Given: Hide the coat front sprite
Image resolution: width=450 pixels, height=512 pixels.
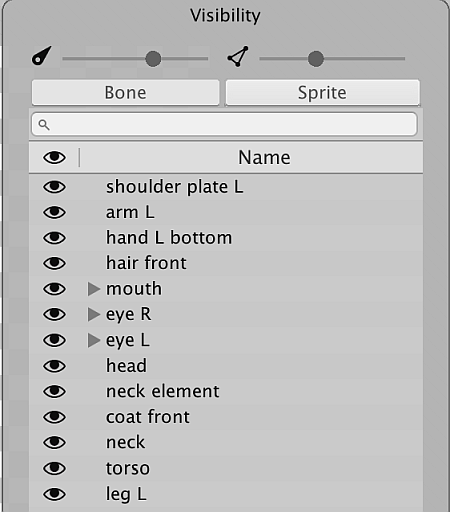Looking at the screenshot, I should tap(54, 417).
